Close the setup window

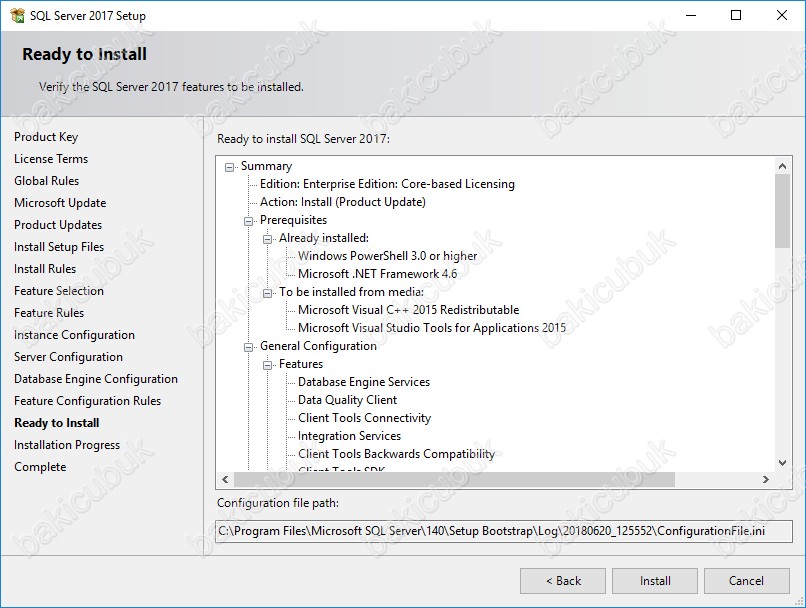click(x=782, y=15)
